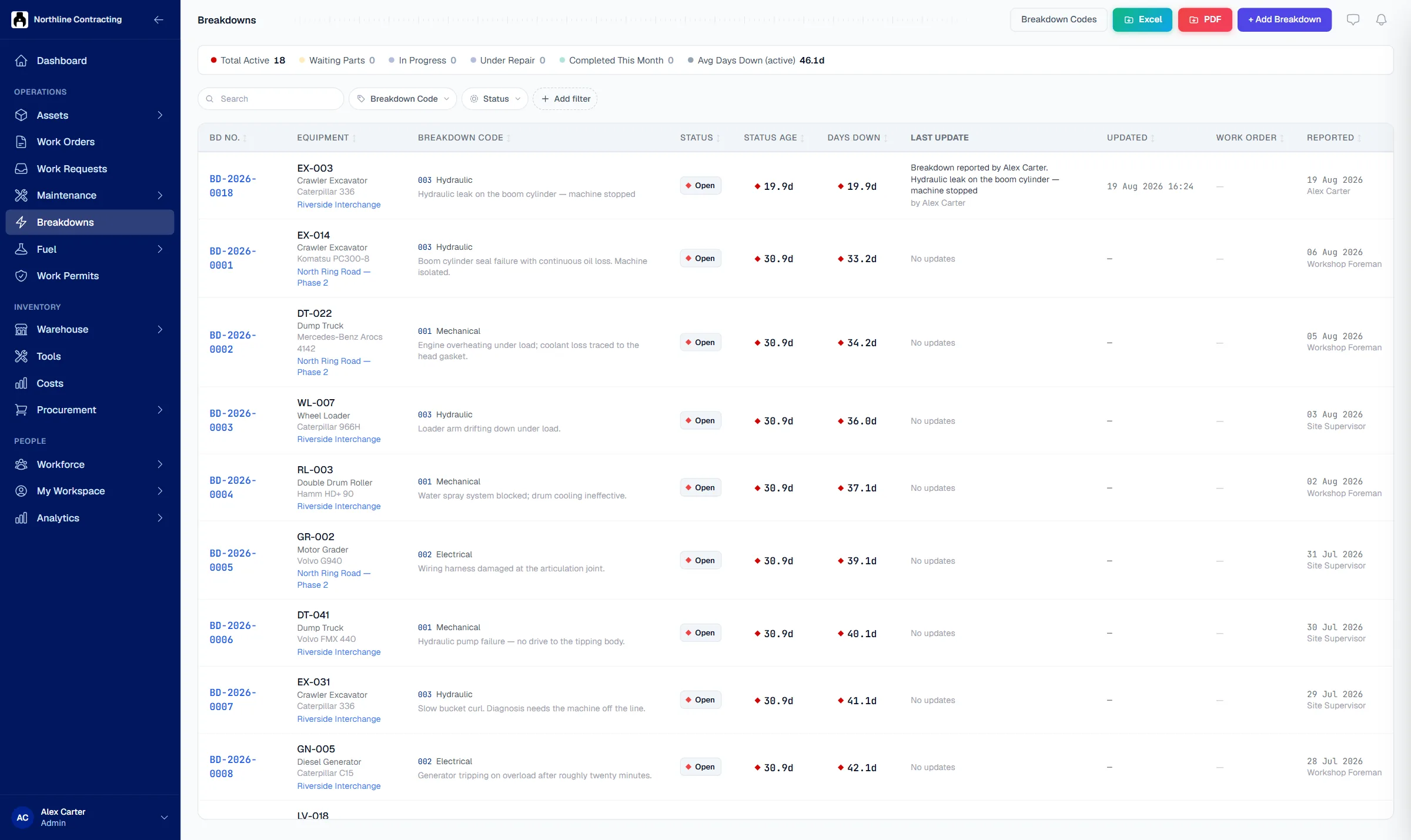Click the Add Breakdown button

[x=1285, y=19]
